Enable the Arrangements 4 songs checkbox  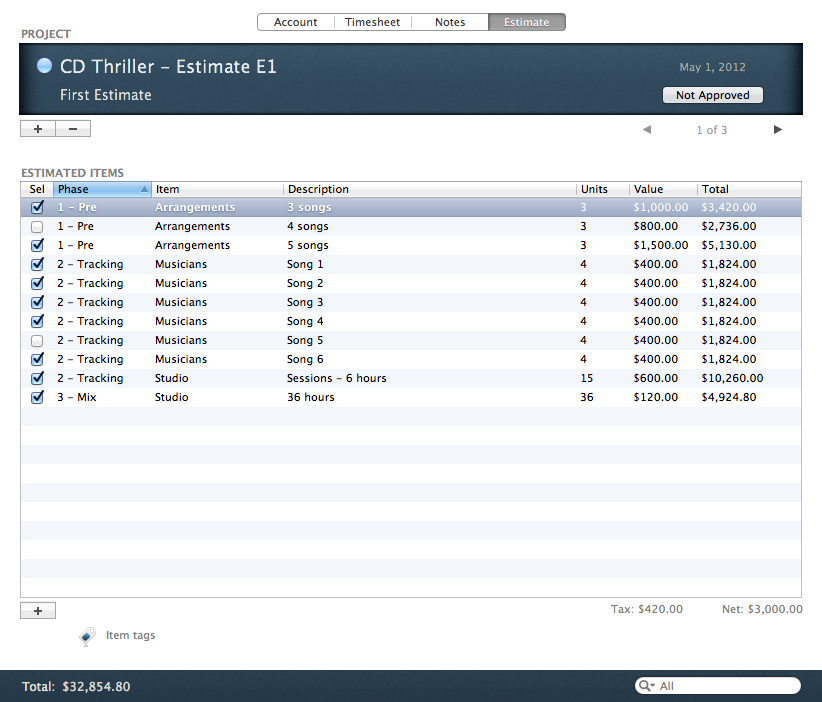(37, 227)
